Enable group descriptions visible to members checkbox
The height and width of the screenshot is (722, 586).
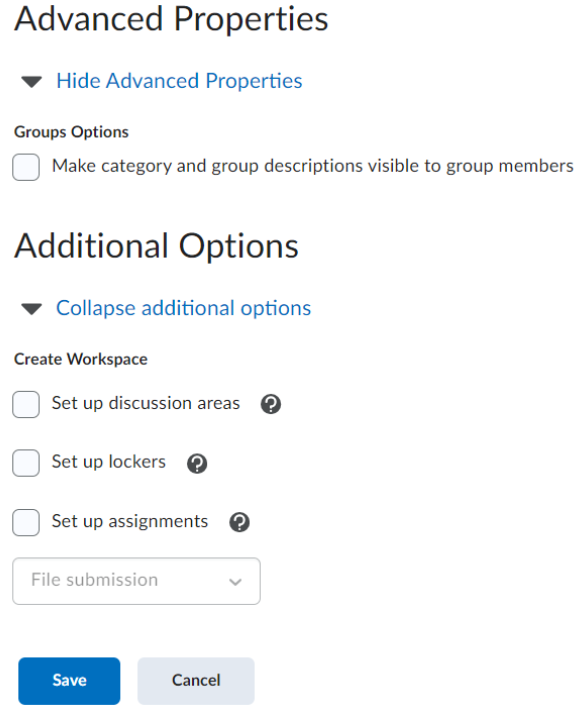[x=26, y=167]
